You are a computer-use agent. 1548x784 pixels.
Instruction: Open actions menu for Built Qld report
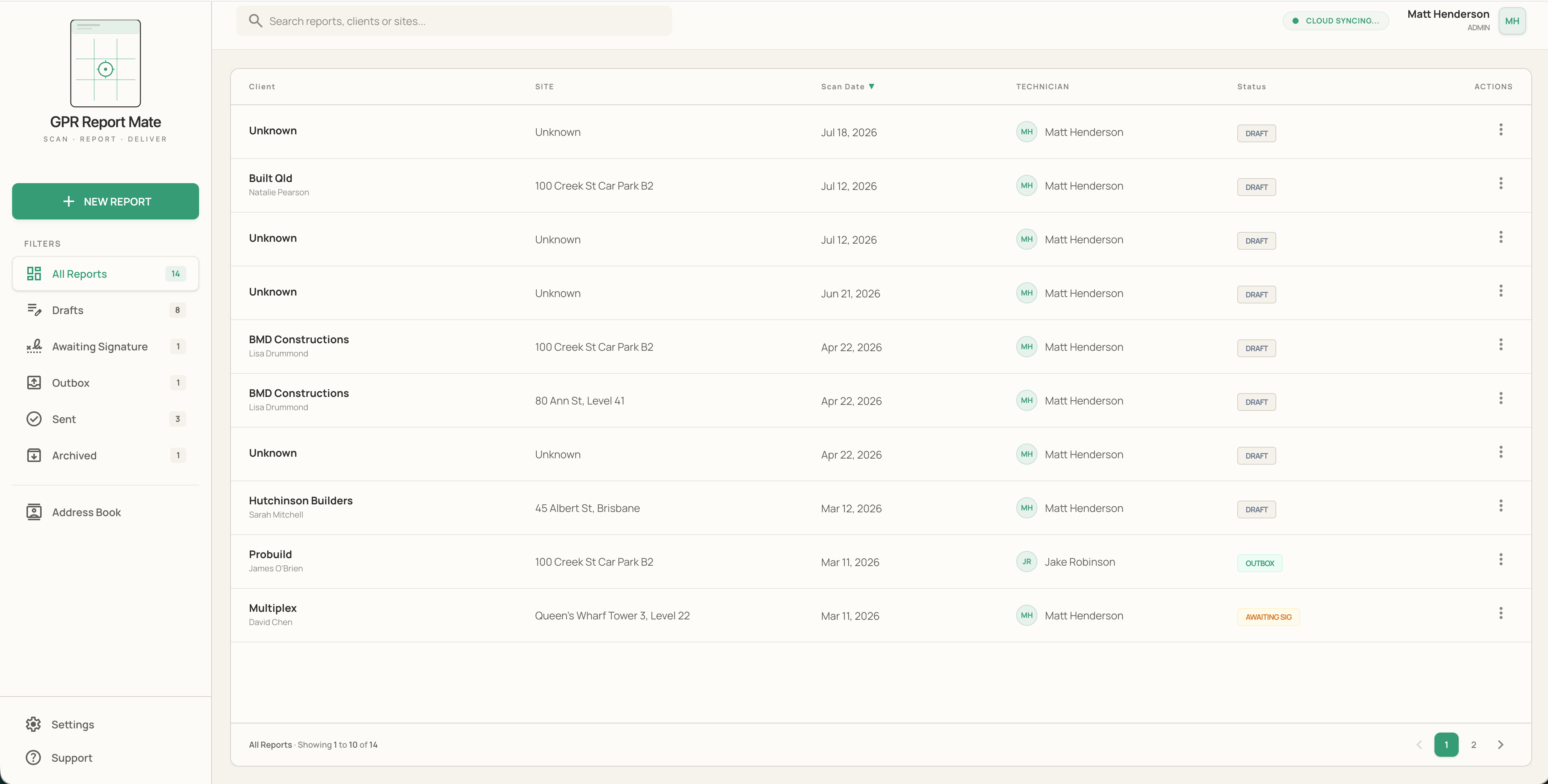click(1501, 183)
